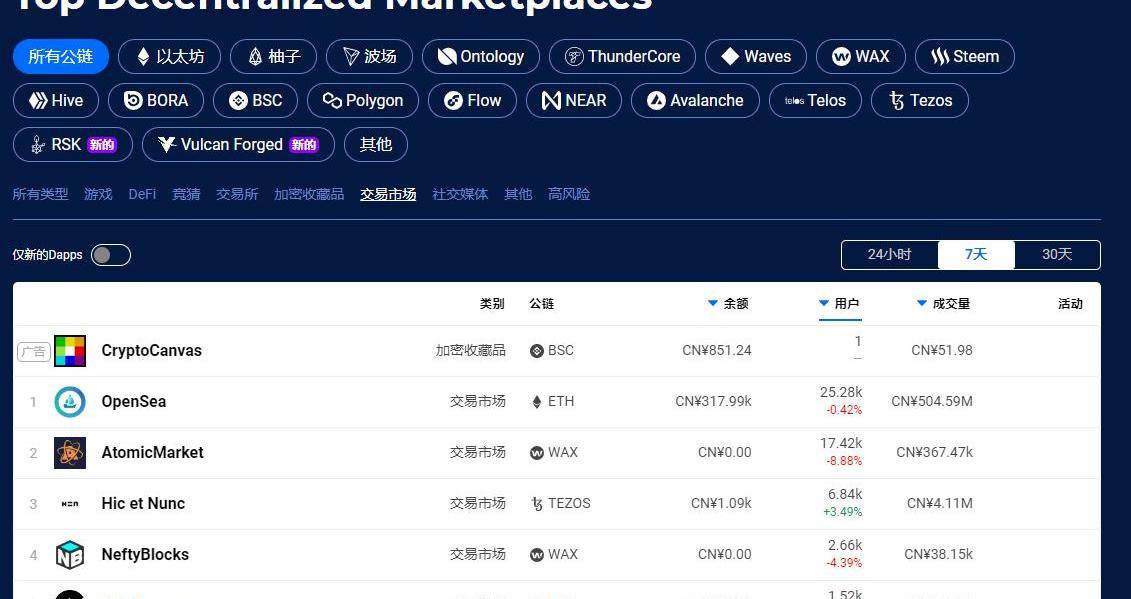1131x599 pixels.
Task: Toggle the 仅新的Dapps switch
Action: pos(111,255)
